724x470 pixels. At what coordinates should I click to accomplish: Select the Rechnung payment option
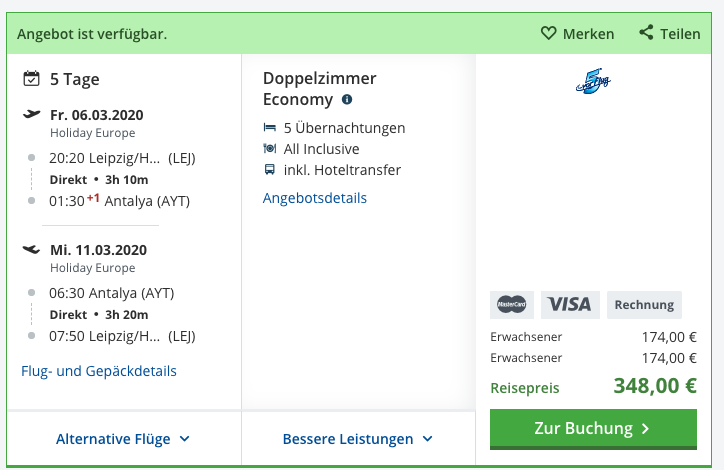pos(644,305)
